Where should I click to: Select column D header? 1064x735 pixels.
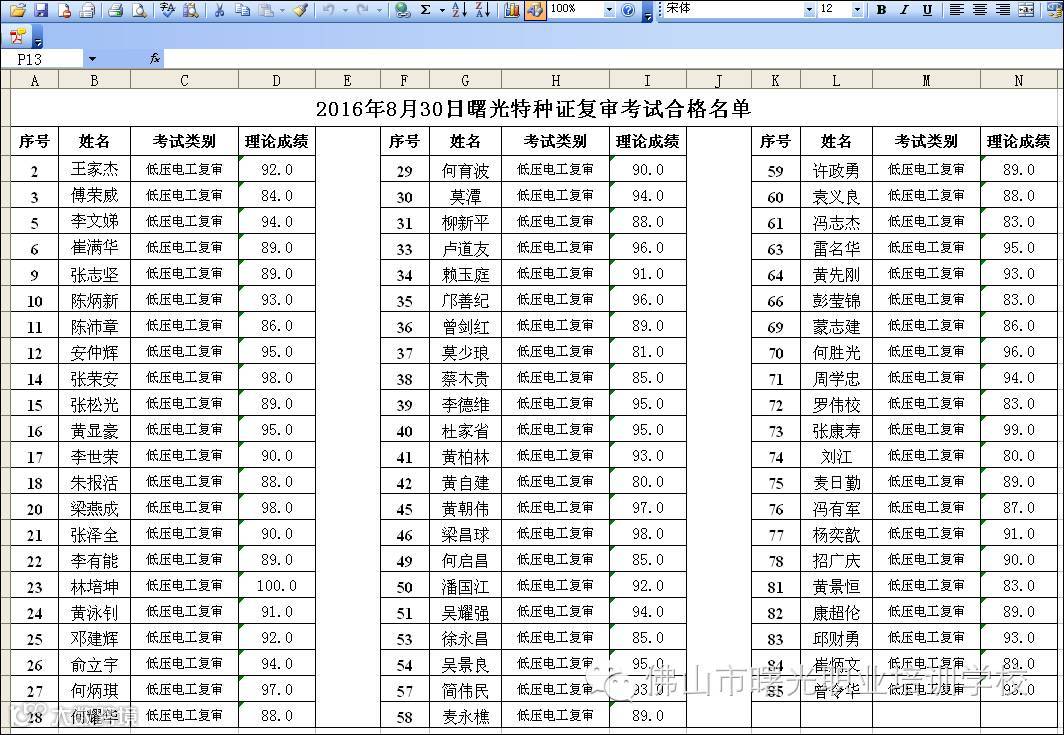[276, 80]
